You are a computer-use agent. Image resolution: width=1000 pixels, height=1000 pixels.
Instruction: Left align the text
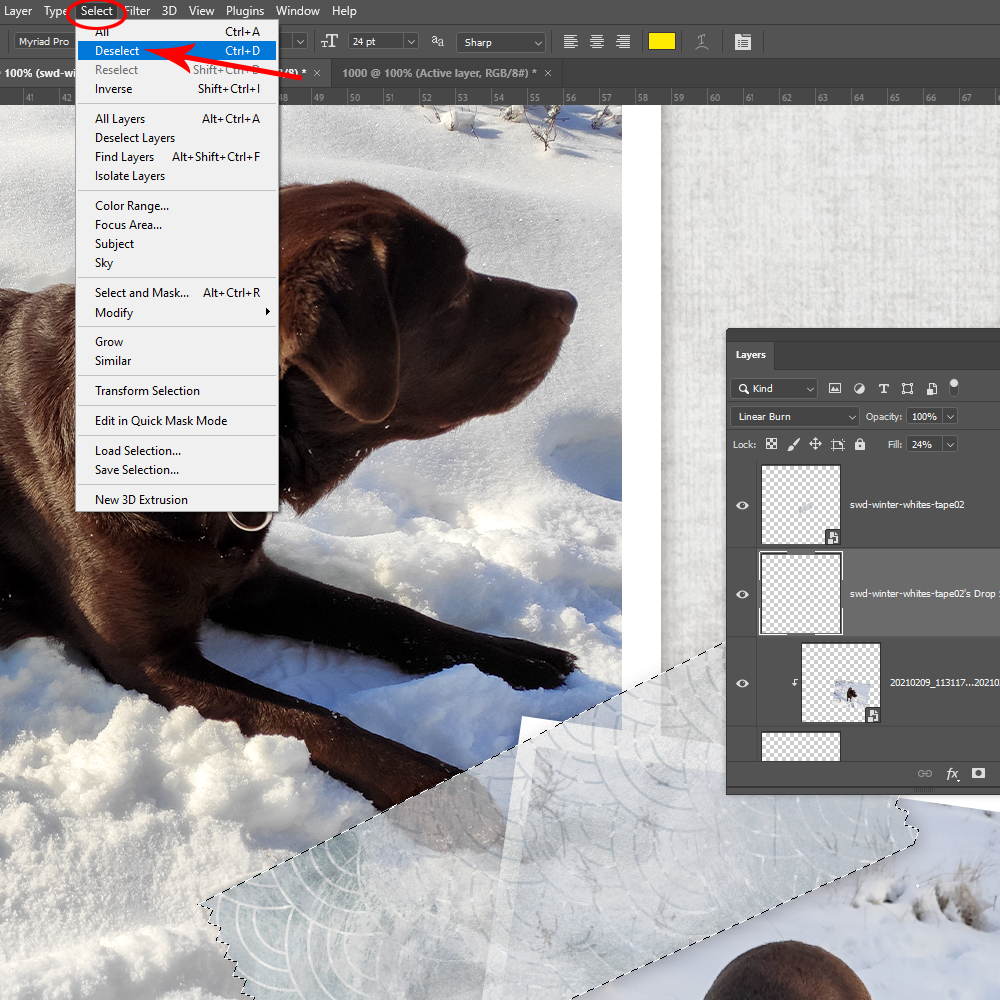[571, 42]
